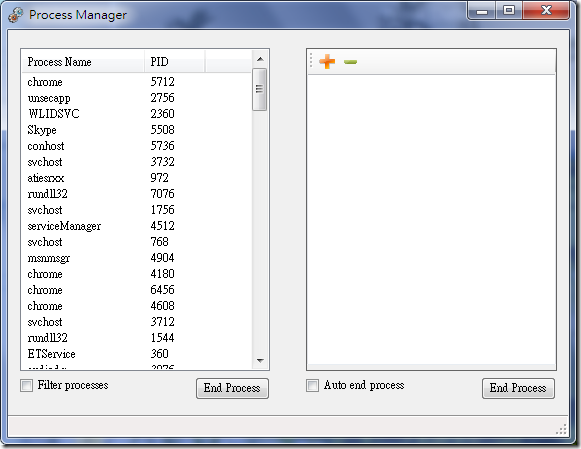
Task: Select the svchost row with PID 1756
Action: click(x=137, y=210)
